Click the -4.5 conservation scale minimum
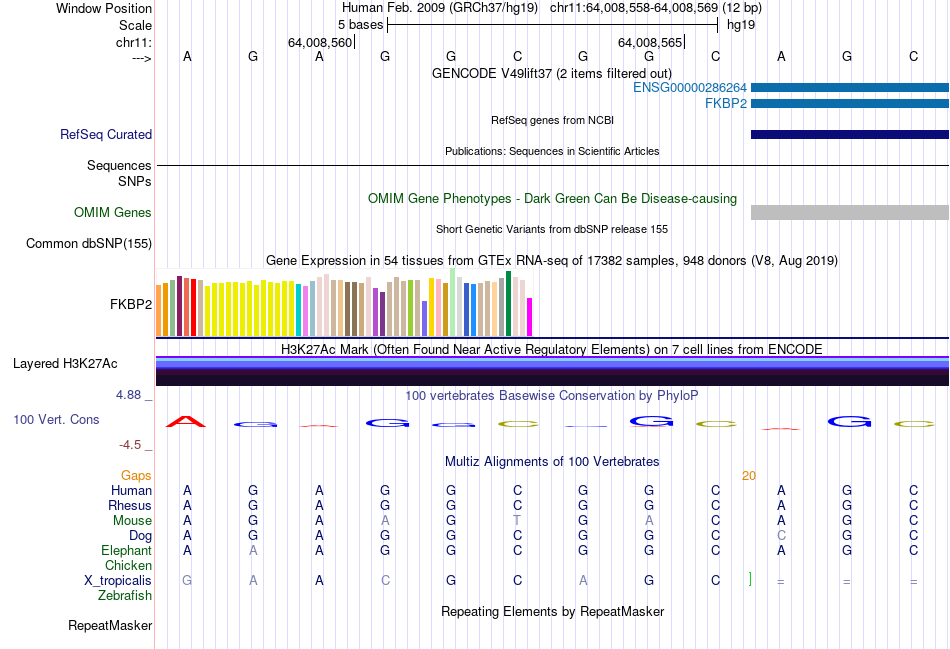Screen dimensions: 950x649 coord(130,445)
